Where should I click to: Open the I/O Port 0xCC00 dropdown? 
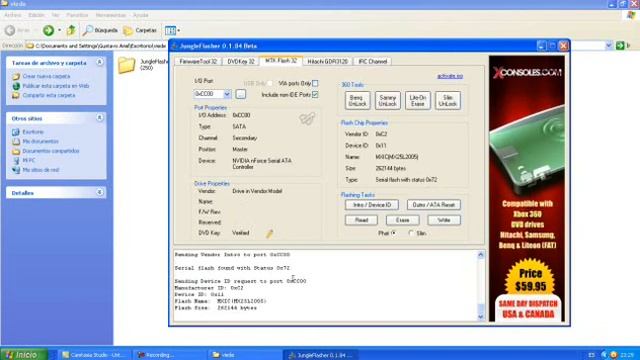pyautogui.click(x=227, y=94)
